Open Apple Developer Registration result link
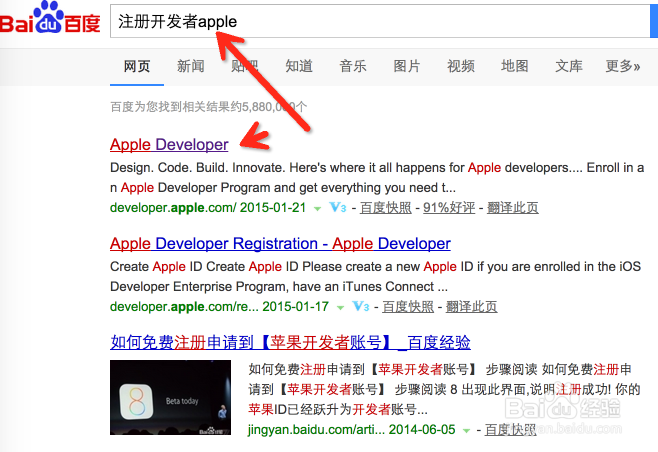The height and width of the screenshot is (452, 658). (280, 243)
